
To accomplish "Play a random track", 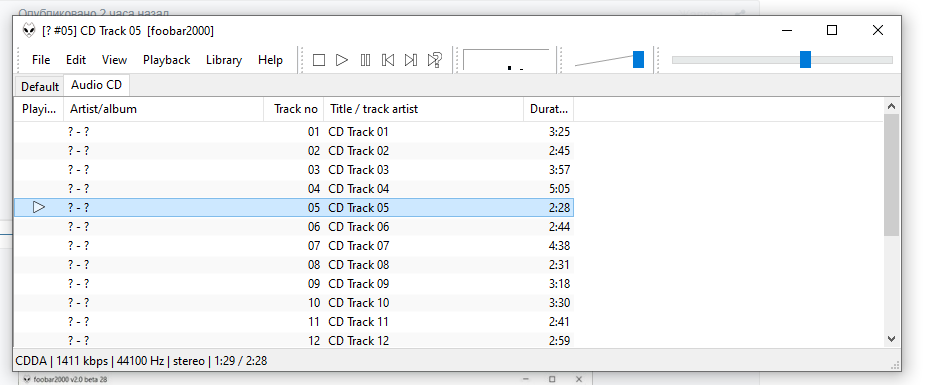I will click(435, 60).
